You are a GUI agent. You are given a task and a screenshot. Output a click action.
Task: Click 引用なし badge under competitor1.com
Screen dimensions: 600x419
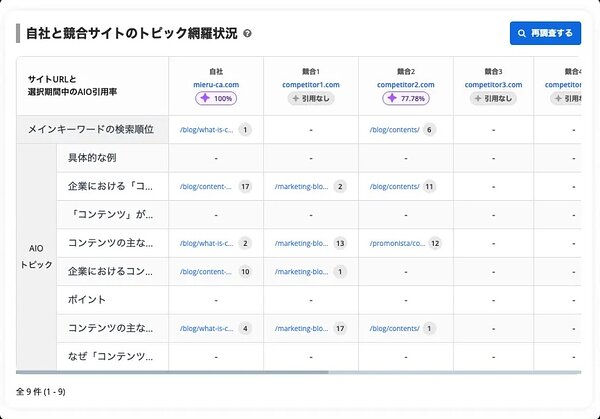coord(311,99)
